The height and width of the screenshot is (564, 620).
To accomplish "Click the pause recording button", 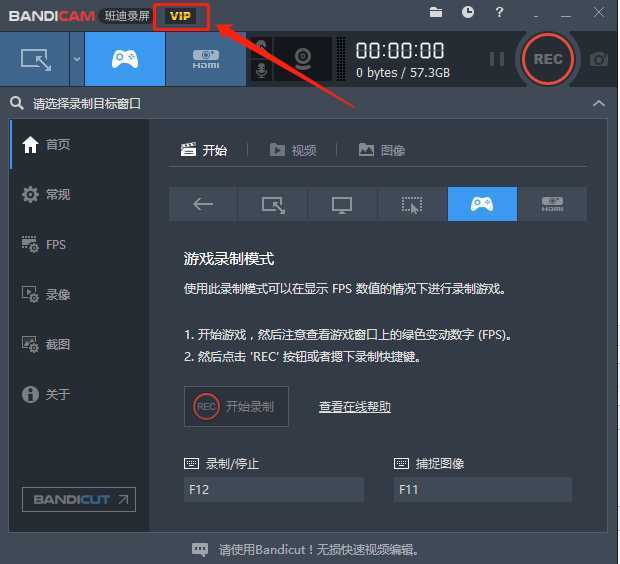I will click(x=497, y=59).
